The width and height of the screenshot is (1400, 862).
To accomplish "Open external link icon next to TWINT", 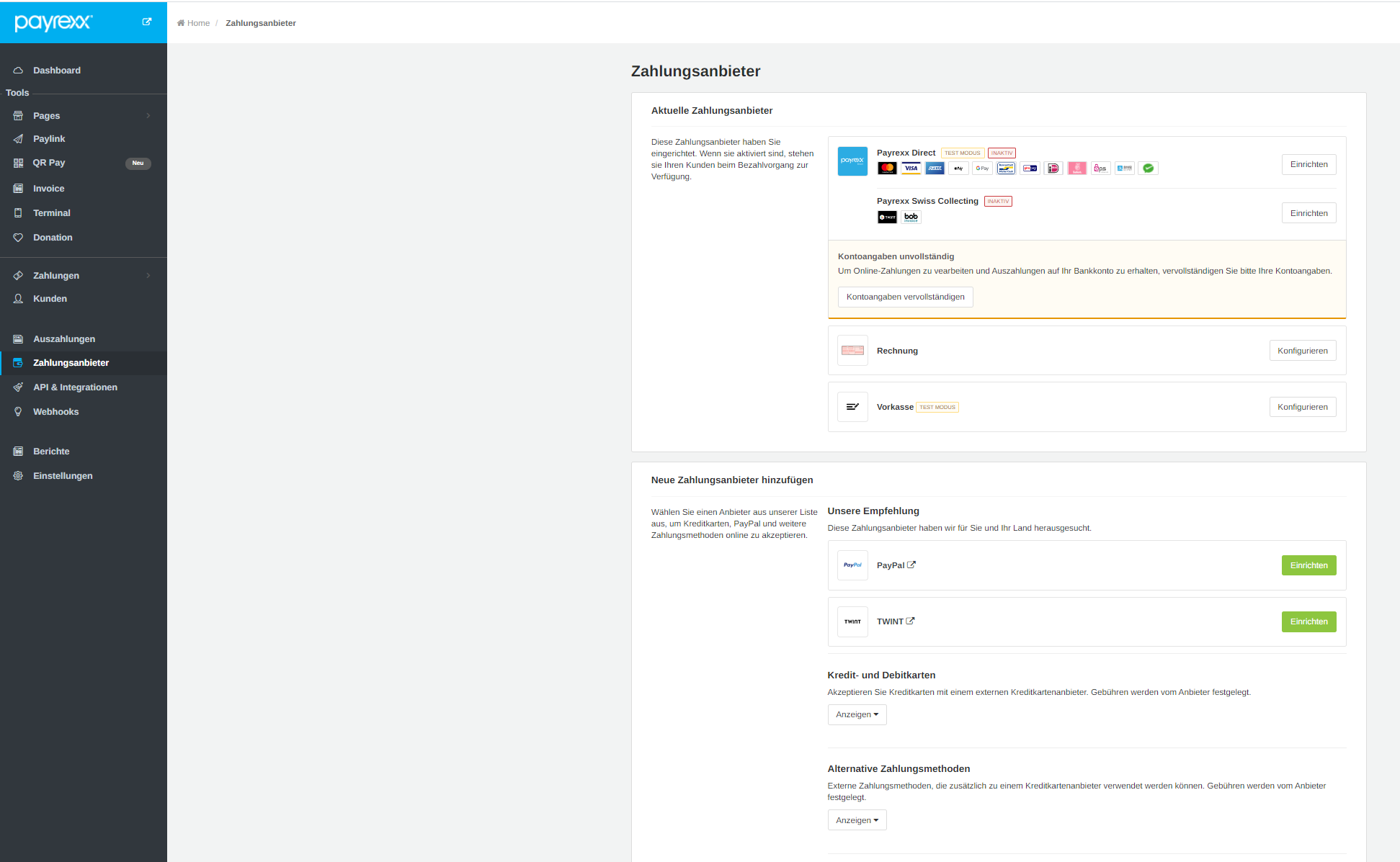I will coord(910,621).
